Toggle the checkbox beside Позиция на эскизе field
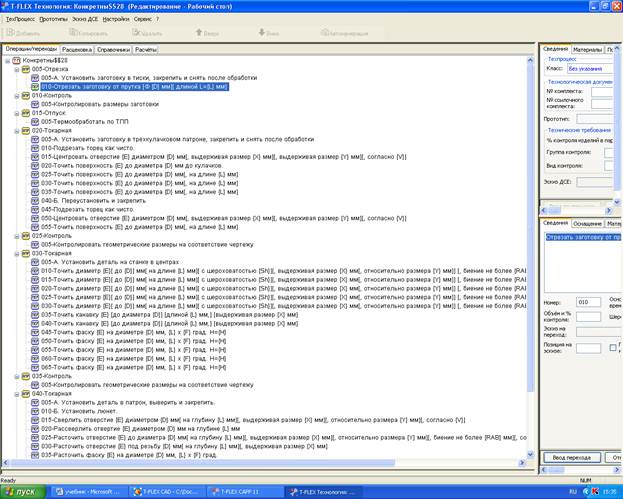 (x=613, y=348)
